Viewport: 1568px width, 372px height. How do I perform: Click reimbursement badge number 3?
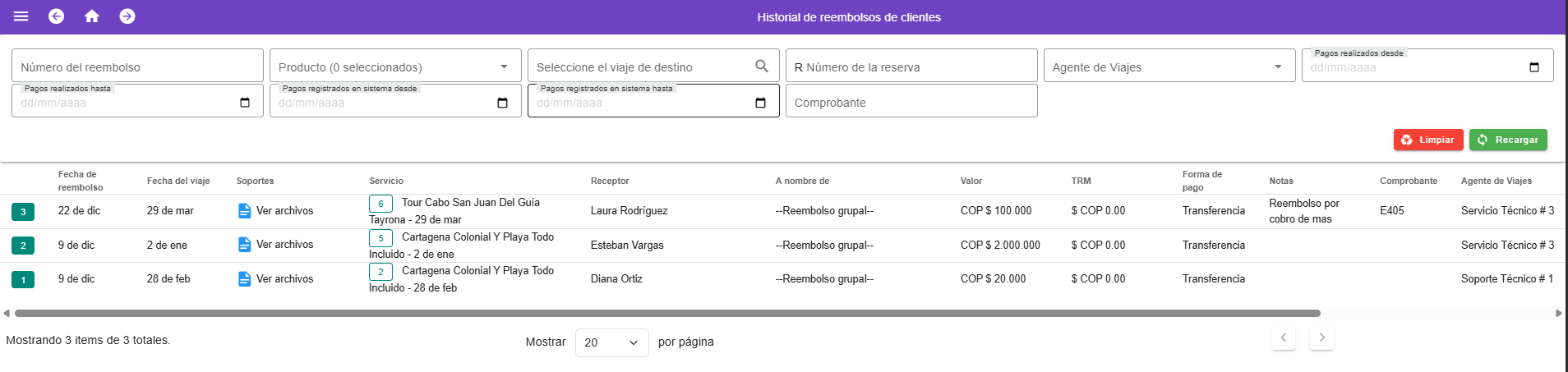click(x=23, y=212)
